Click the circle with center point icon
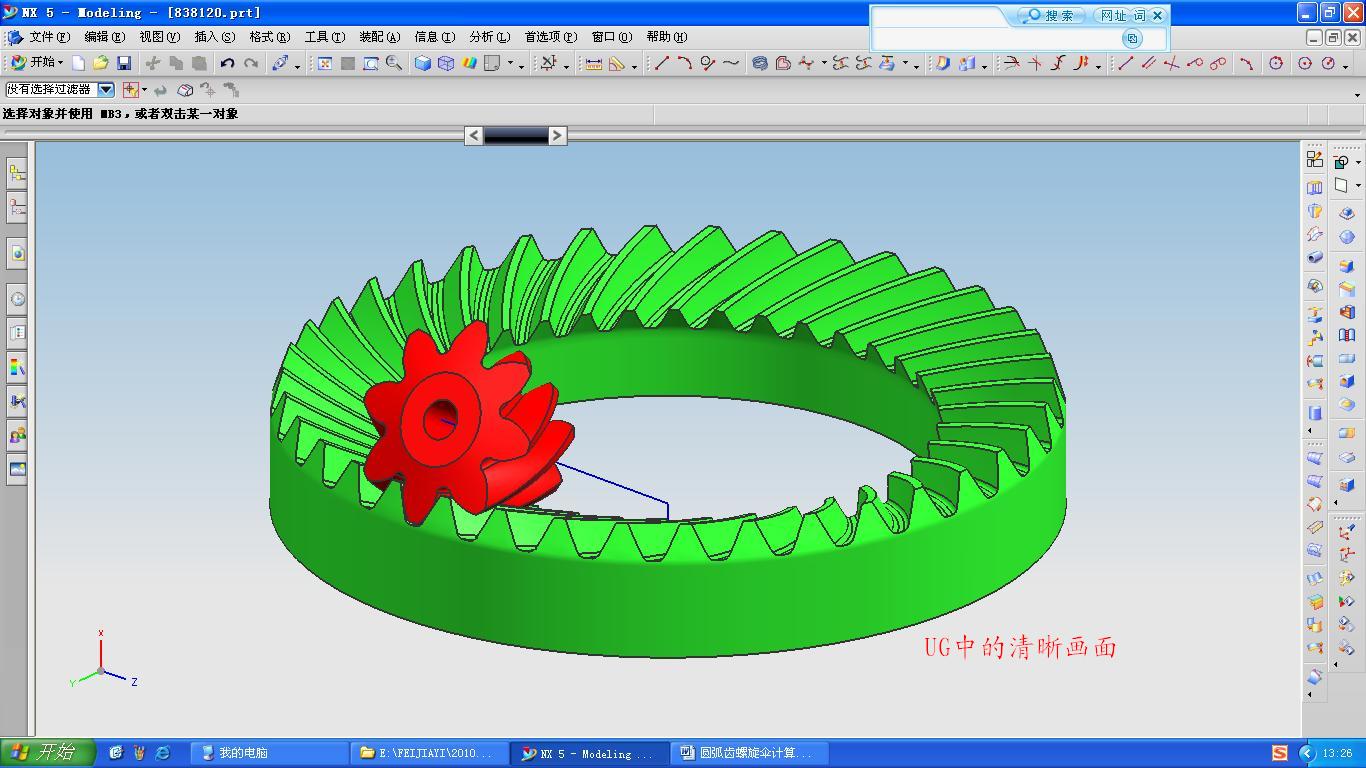This screenshot has height=768, width=1366. coord(1305,63)
